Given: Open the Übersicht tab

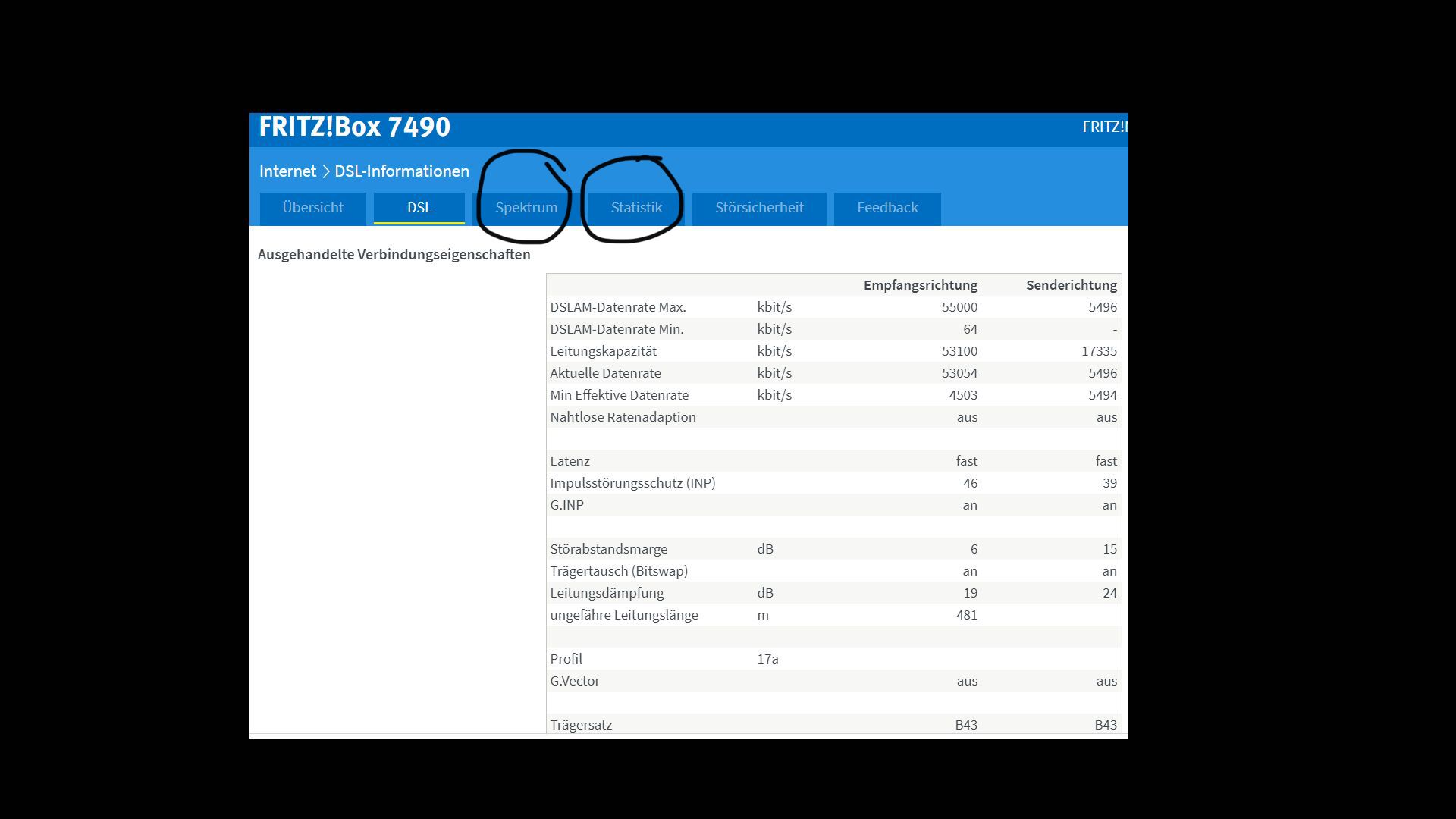Looking at the screenshot, I should pyautogui.click(x=312, y=208).
